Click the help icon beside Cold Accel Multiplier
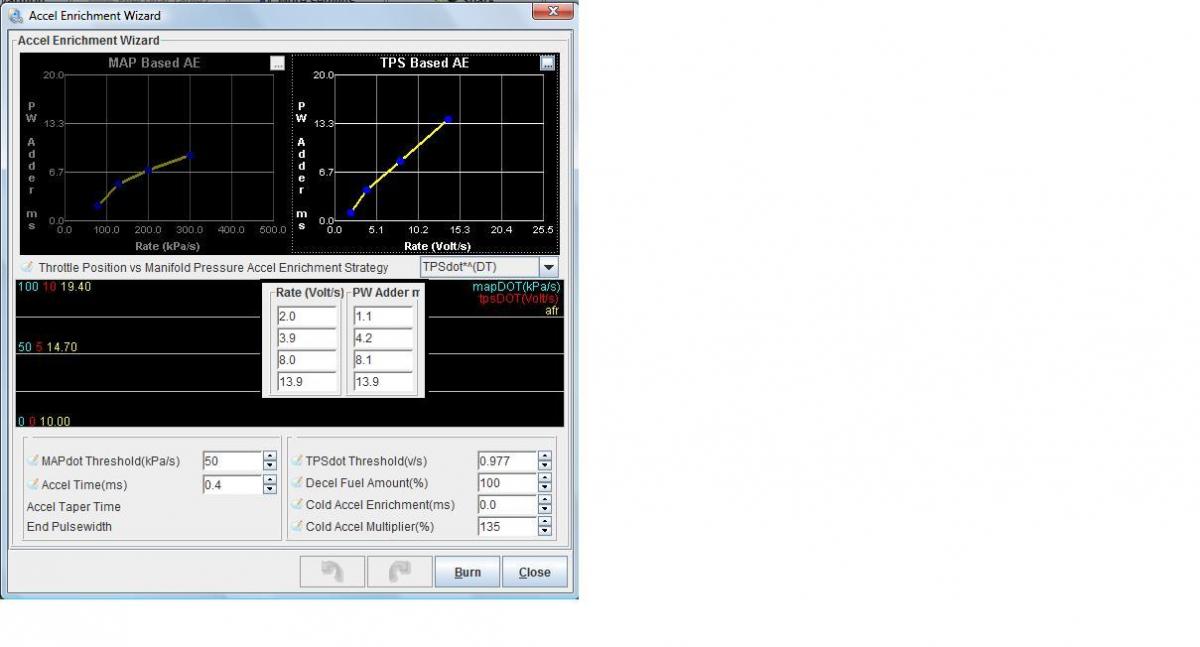The height and width of the screenshot is (647, 1200). 297,527
